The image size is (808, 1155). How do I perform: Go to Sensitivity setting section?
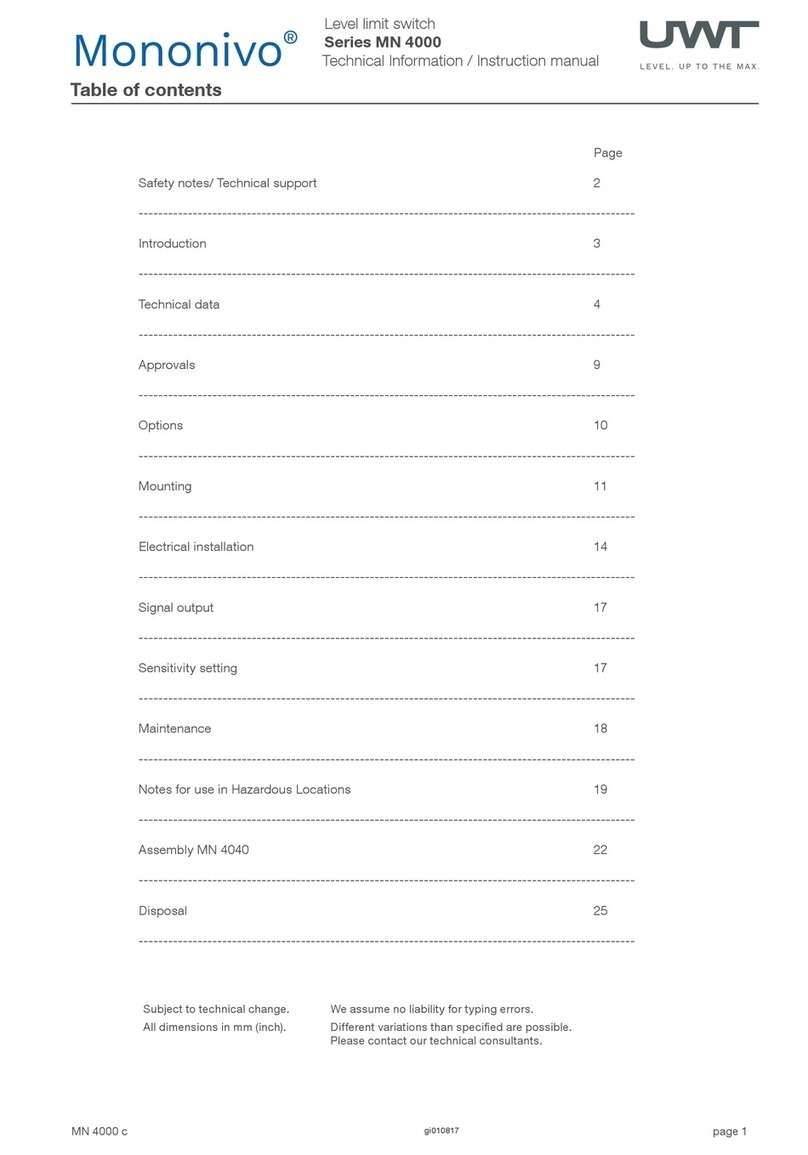188,668
